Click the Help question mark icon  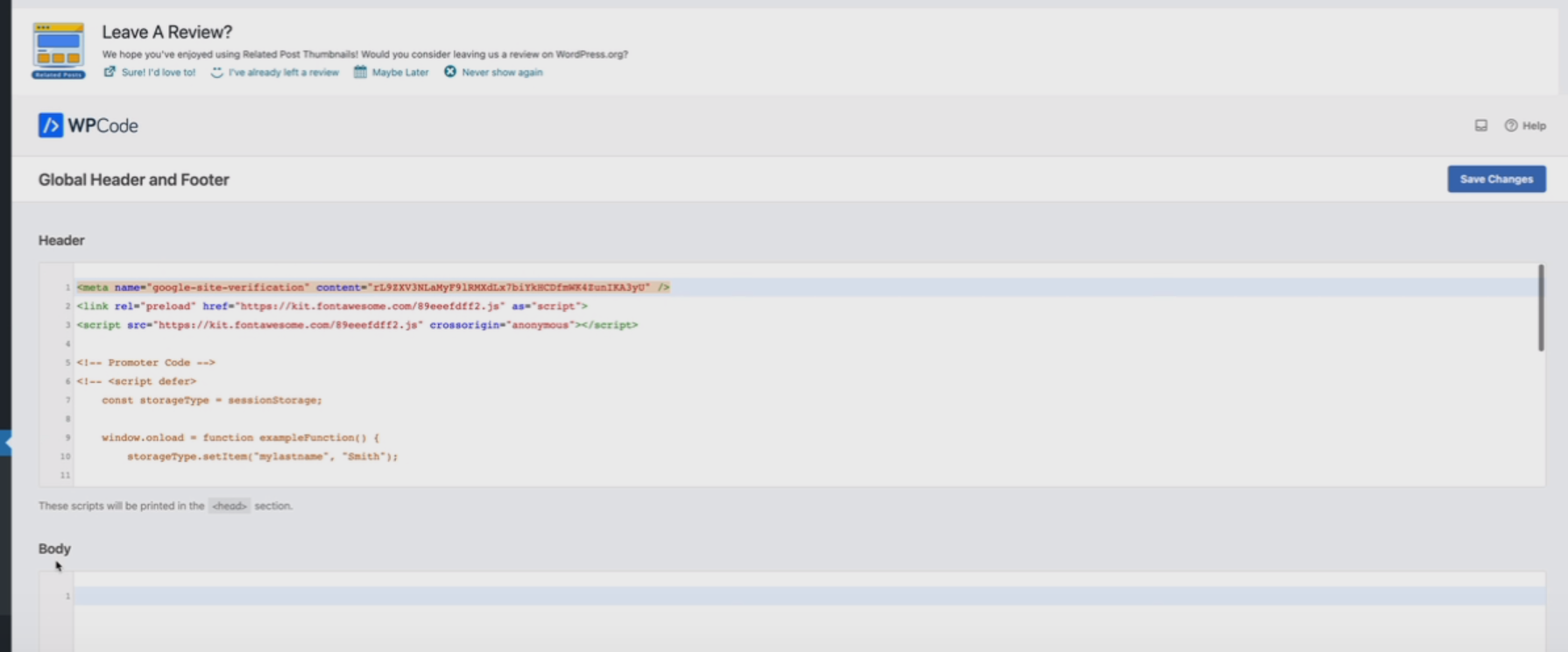coord(1511,125)
